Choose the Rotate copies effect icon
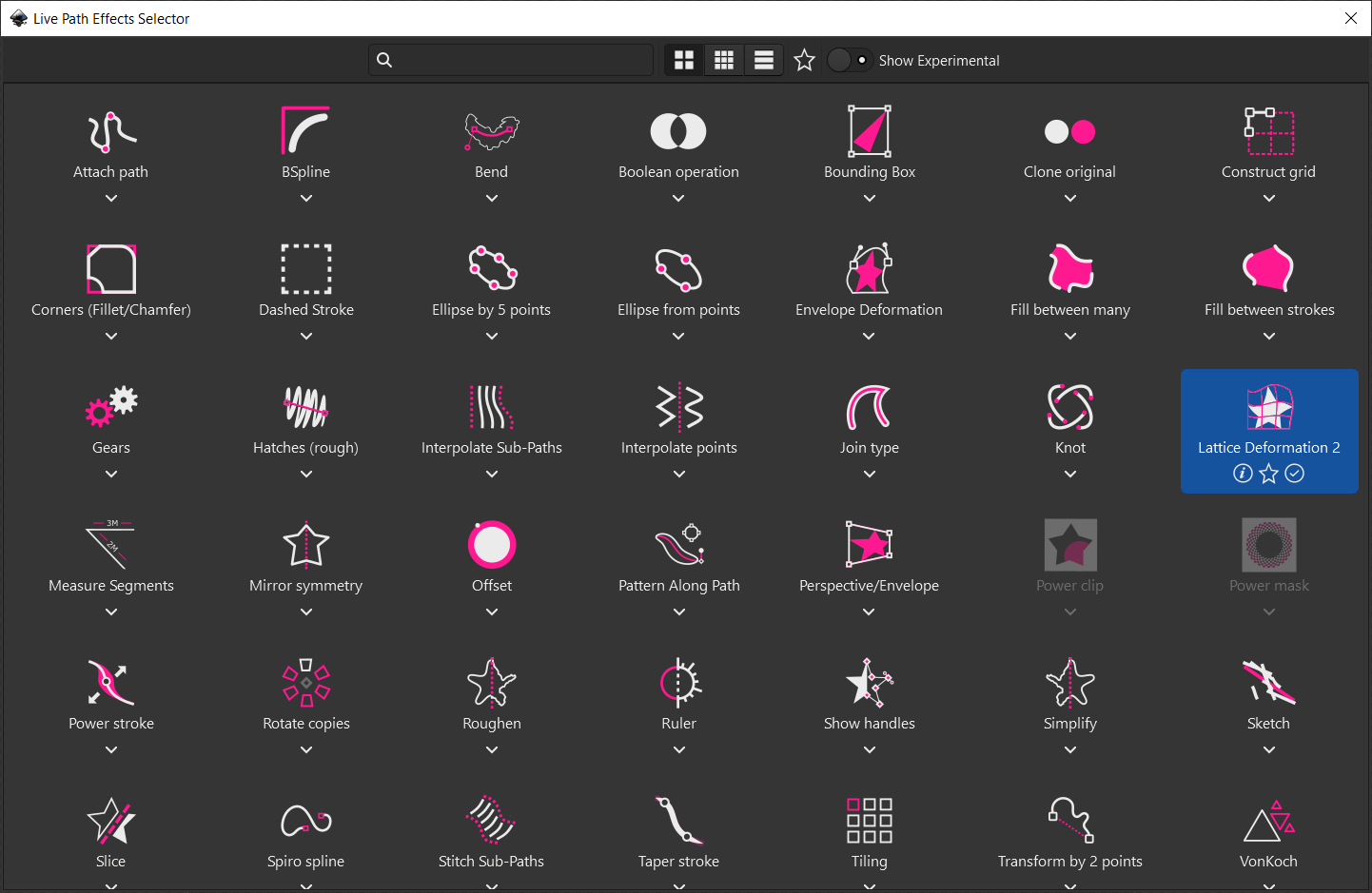Image resolution: width=1372 pixels, height=893 pixels. click(x=306, y=683)
